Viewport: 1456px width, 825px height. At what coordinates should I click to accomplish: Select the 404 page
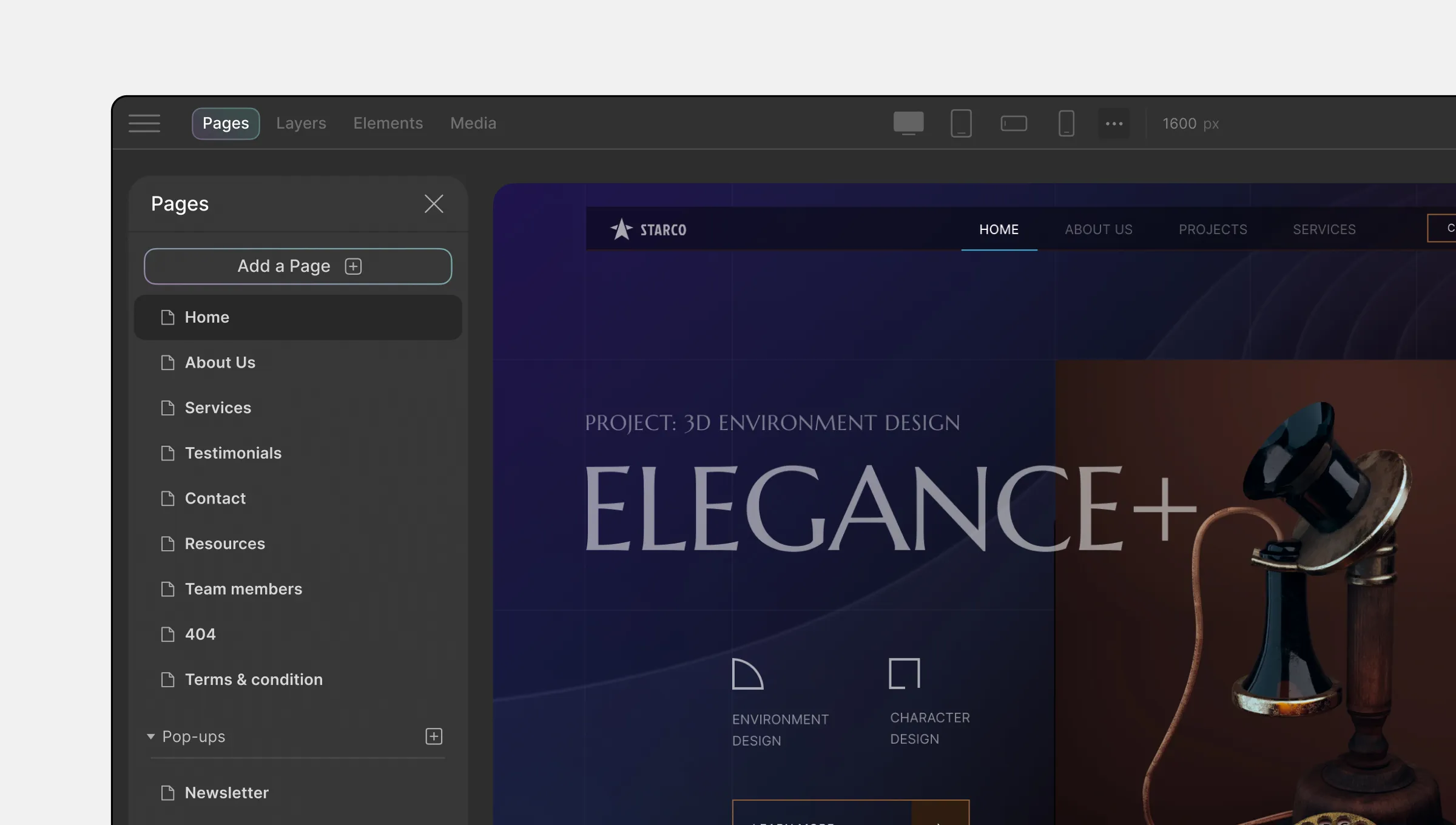298,635
